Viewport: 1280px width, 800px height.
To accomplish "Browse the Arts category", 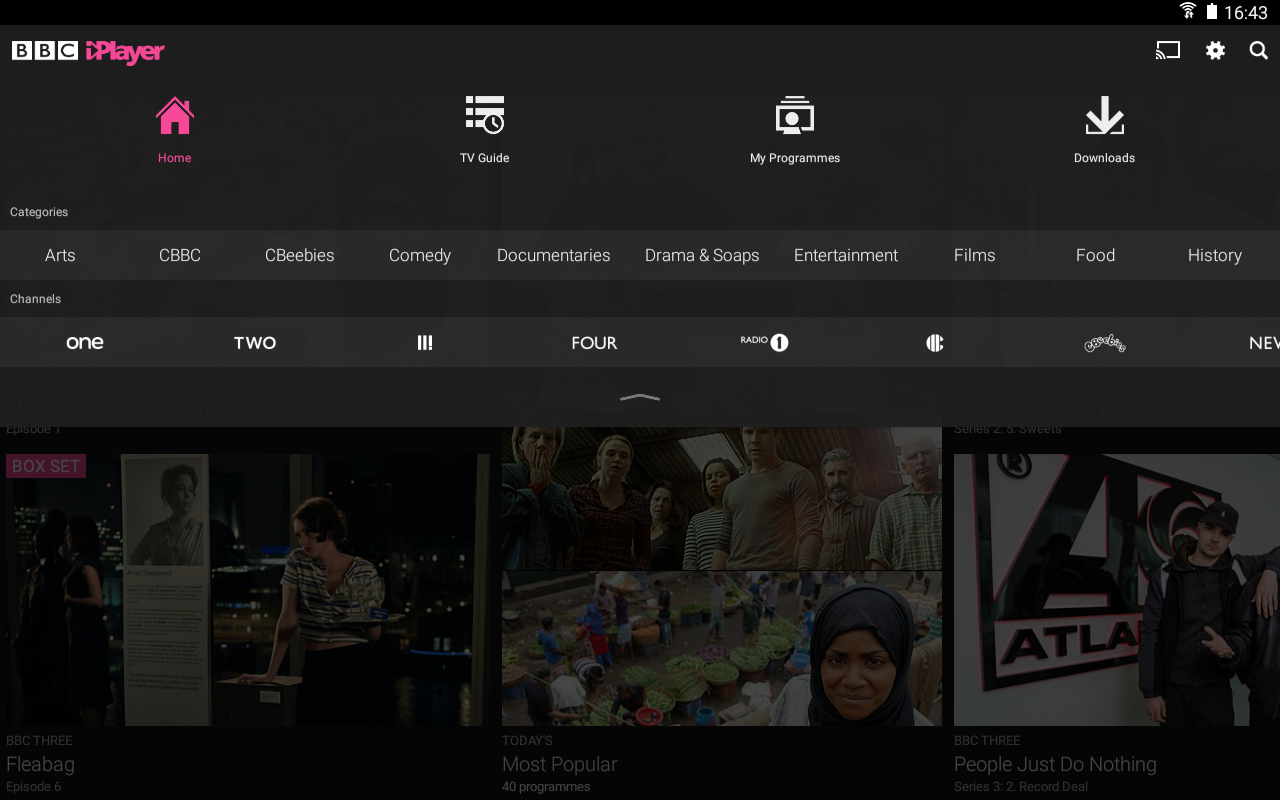I will [60, 255].
